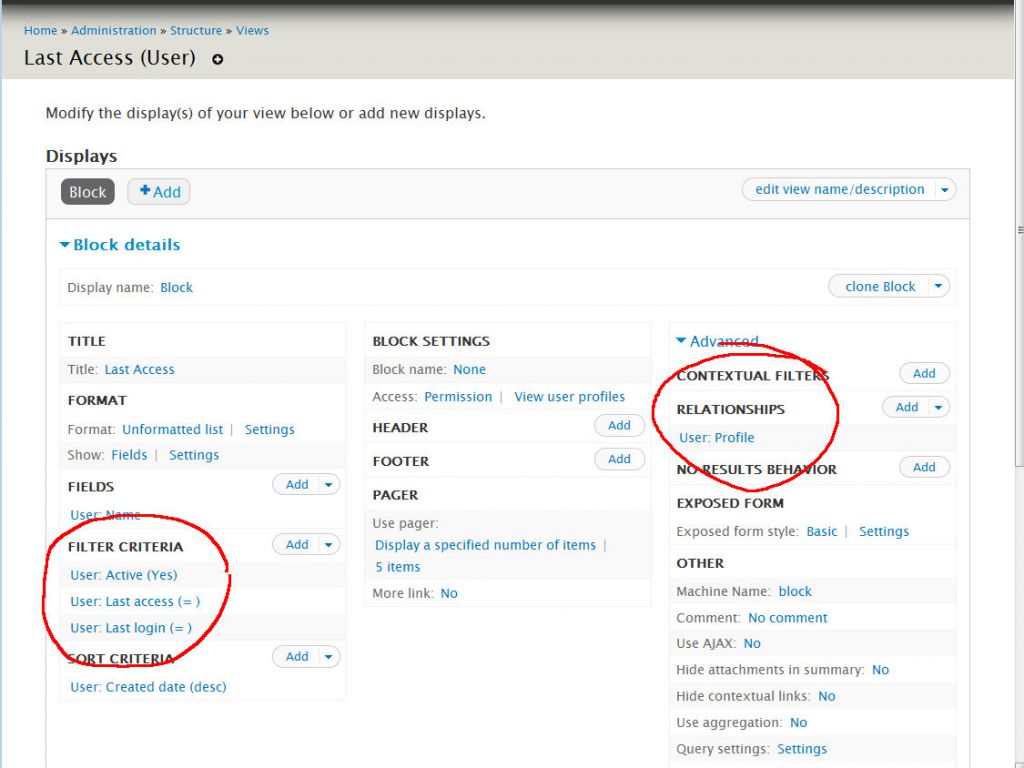Go to Administration in the breadcrumb
Image resolution: width=1024 pixels, height=768 pixels.
point(114,31)
